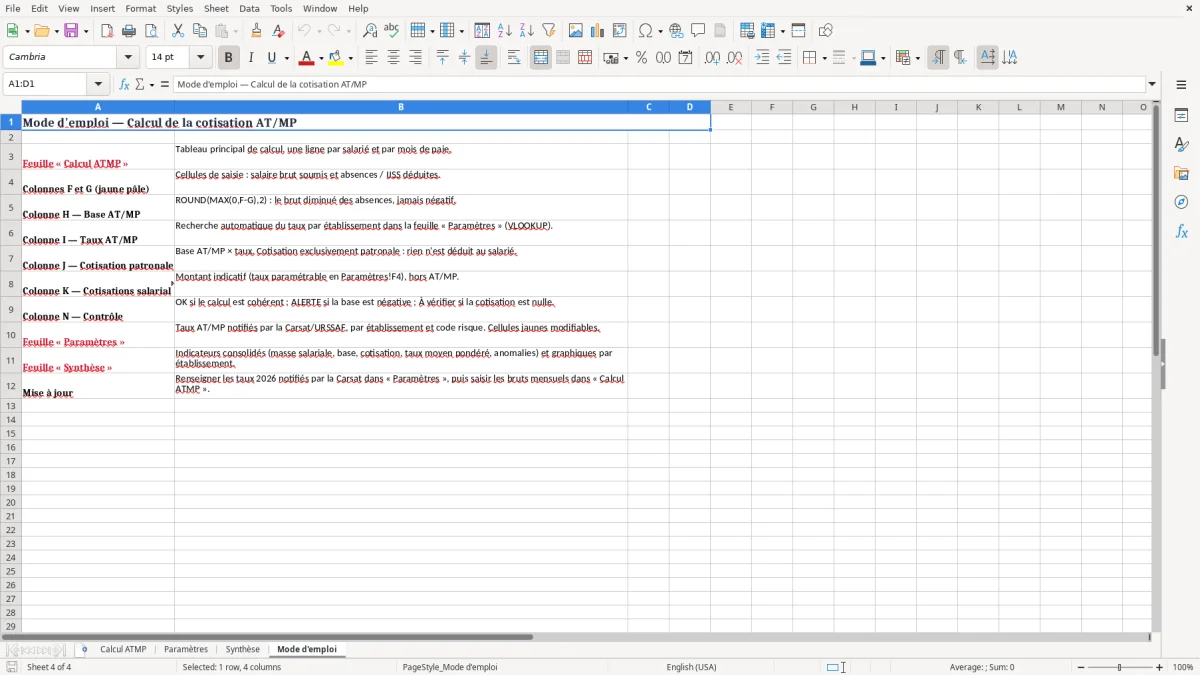Click the Add Decimal Place icon

pyautogui.click(x=713, y=58)
